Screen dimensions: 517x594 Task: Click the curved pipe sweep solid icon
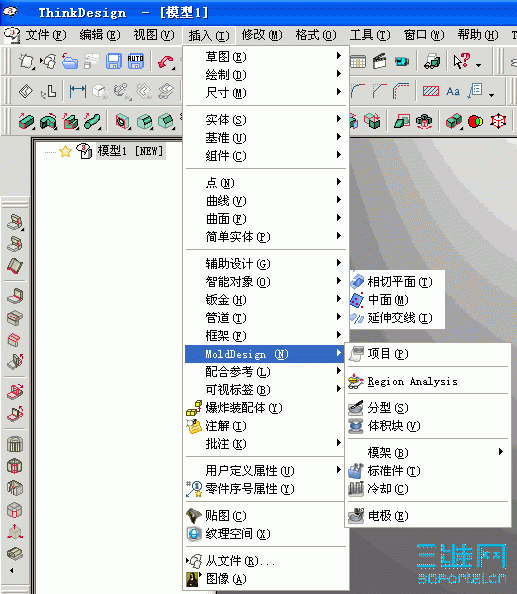tap(92, 121)
